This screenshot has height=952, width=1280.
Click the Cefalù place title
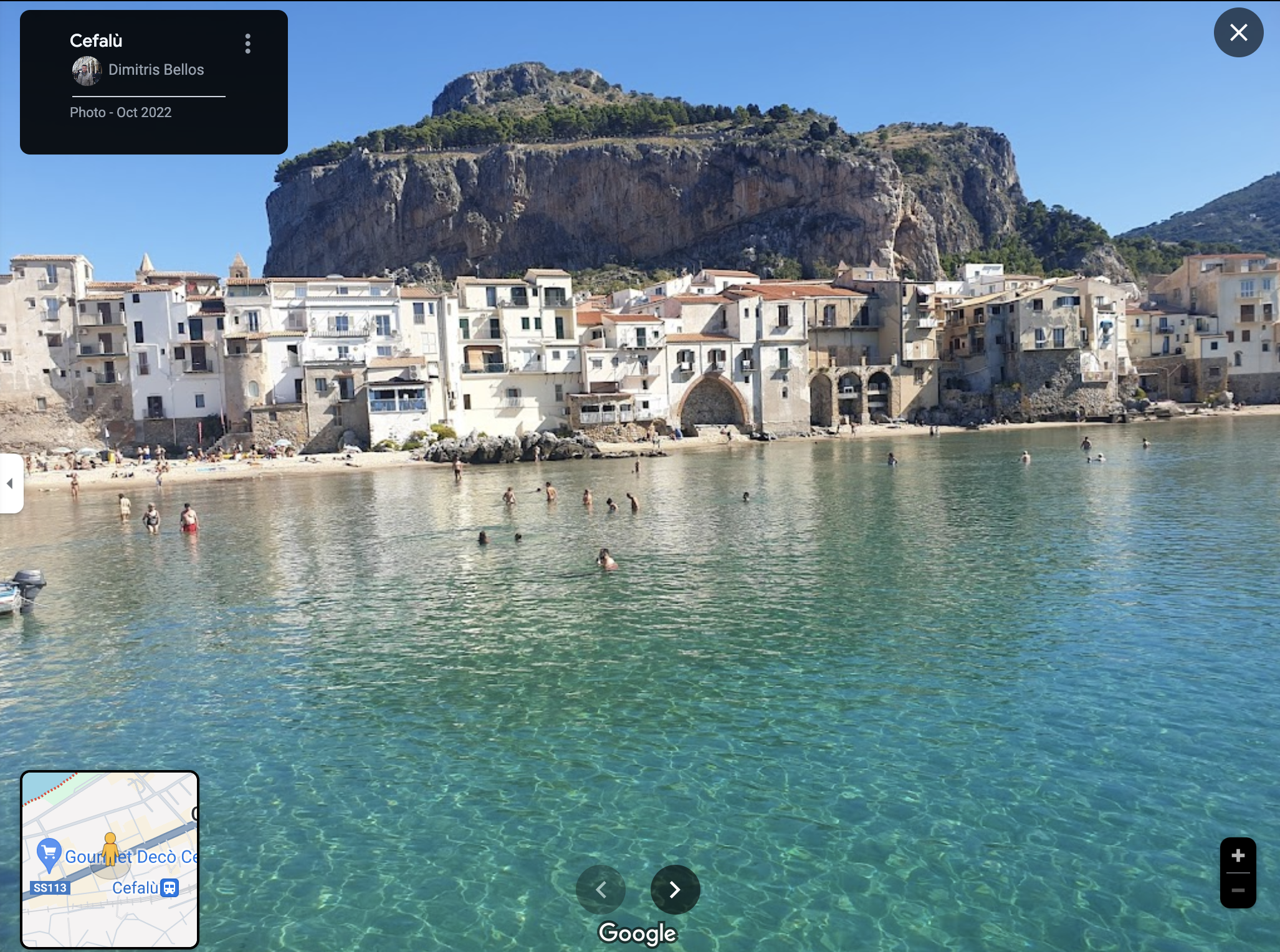[96, 40]
